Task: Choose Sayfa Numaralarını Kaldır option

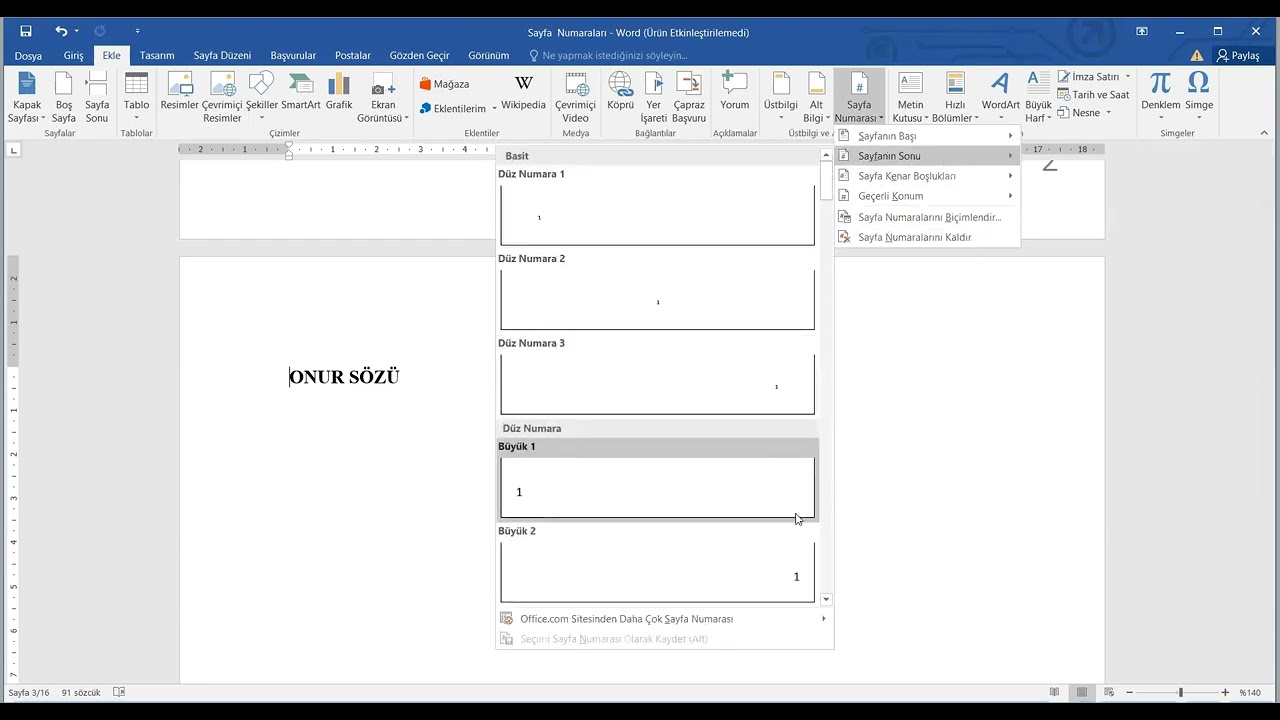Action: [926, 237]
